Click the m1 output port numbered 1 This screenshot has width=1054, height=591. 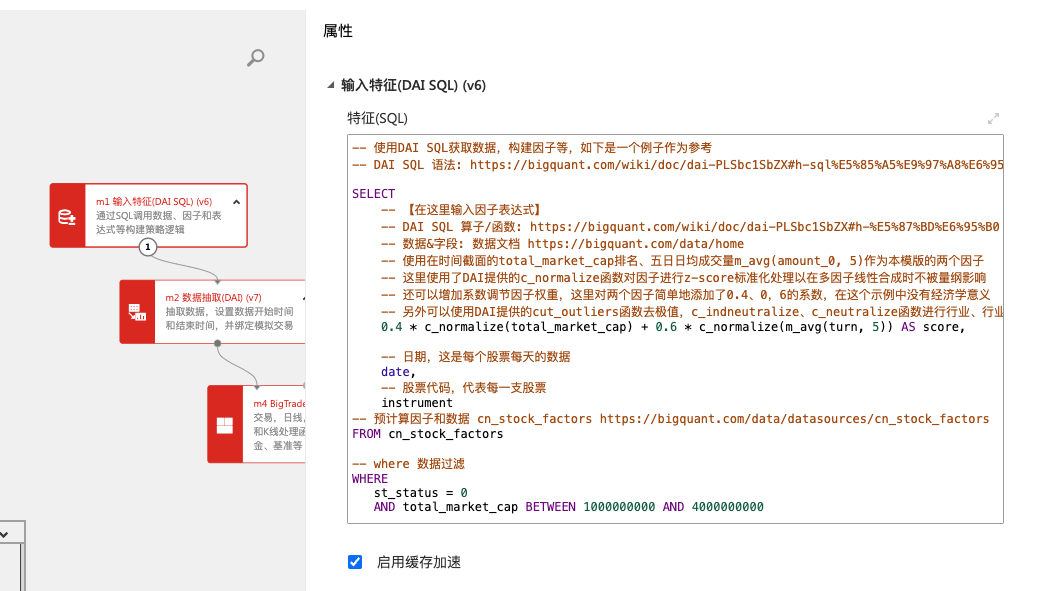coord(148,247)
